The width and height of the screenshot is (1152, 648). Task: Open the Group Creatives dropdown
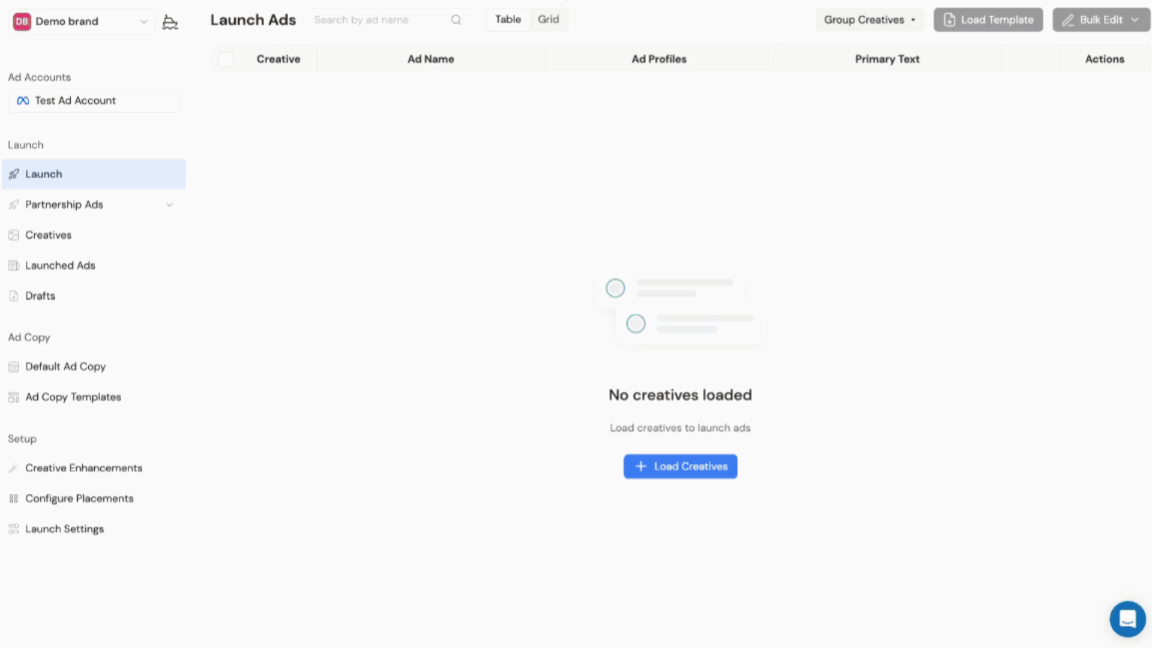(x=870, y=20)
